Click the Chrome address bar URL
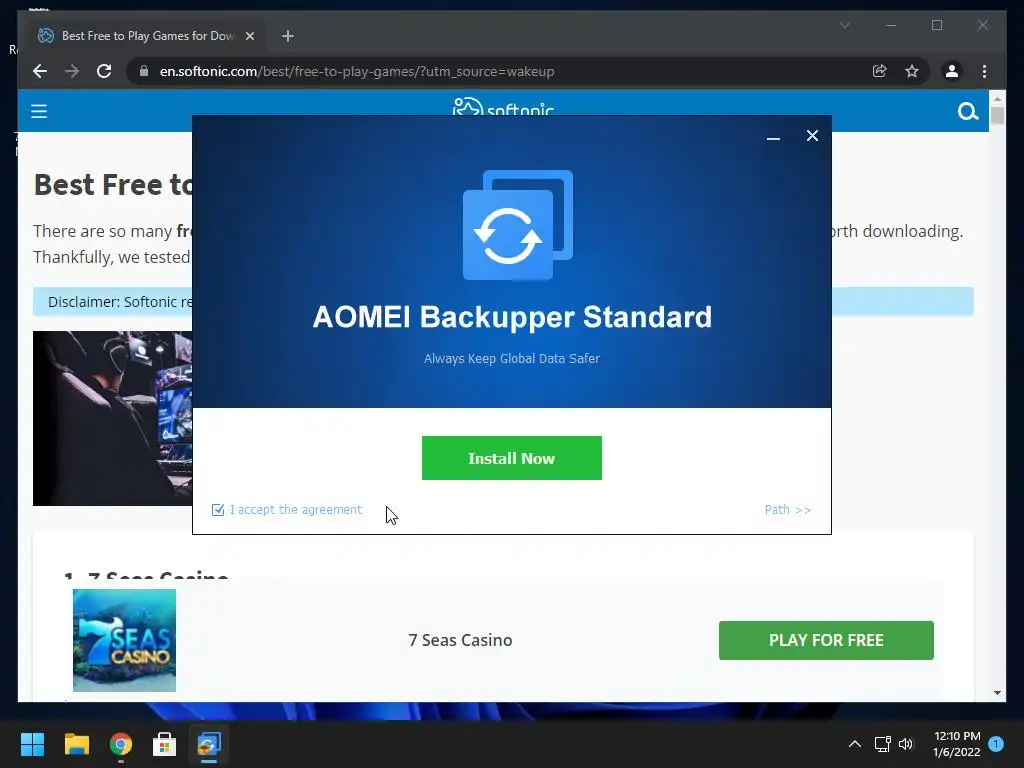The height and width of the screenshot is (768, 1024). pos(357,71)
